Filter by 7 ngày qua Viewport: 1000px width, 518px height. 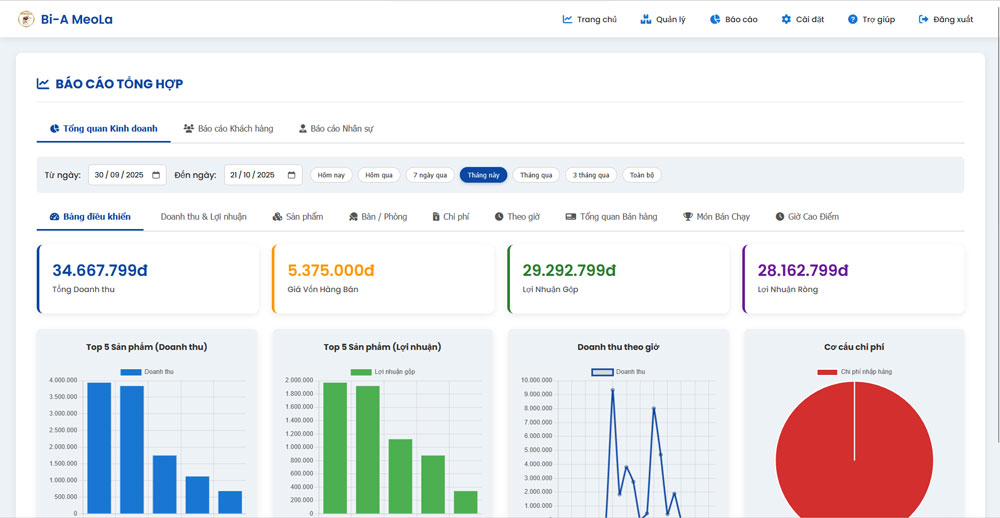click(x=430, y=175)
